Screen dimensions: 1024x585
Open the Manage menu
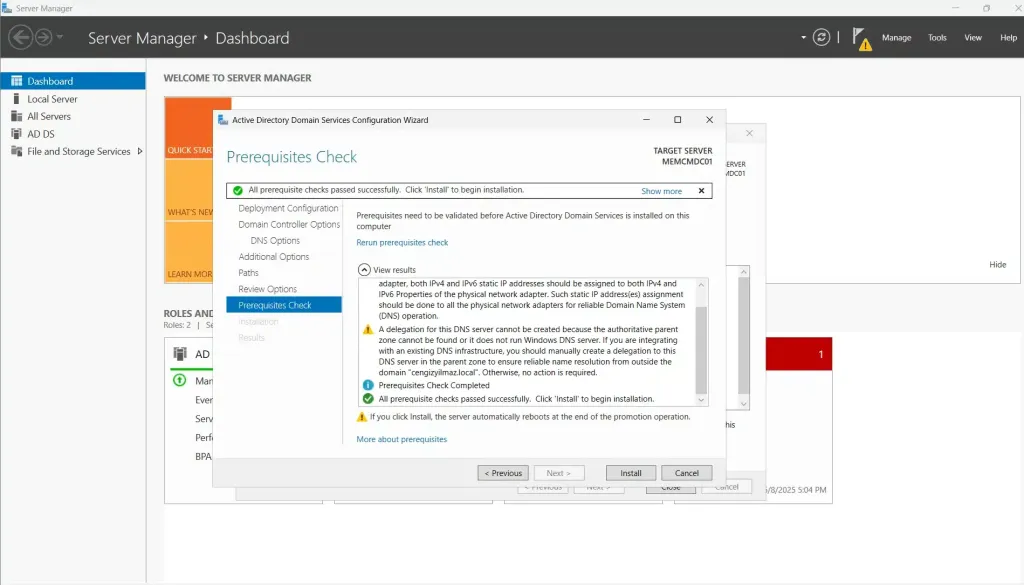(896, 38)
